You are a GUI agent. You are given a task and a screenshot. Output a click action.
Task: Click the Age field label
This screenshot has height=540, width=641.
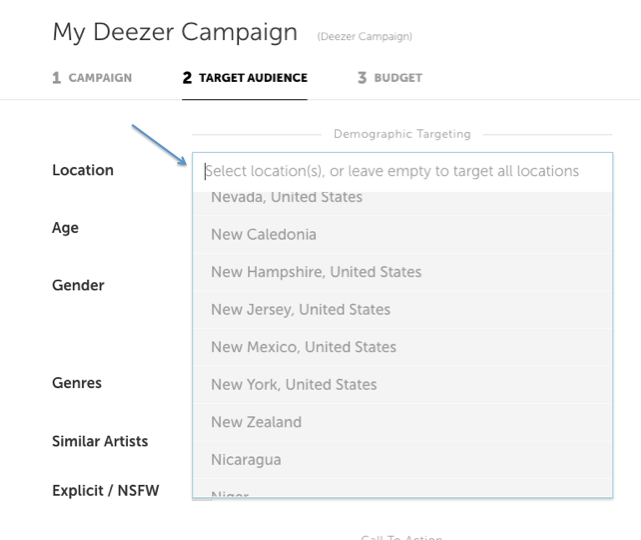pos(65,228)
